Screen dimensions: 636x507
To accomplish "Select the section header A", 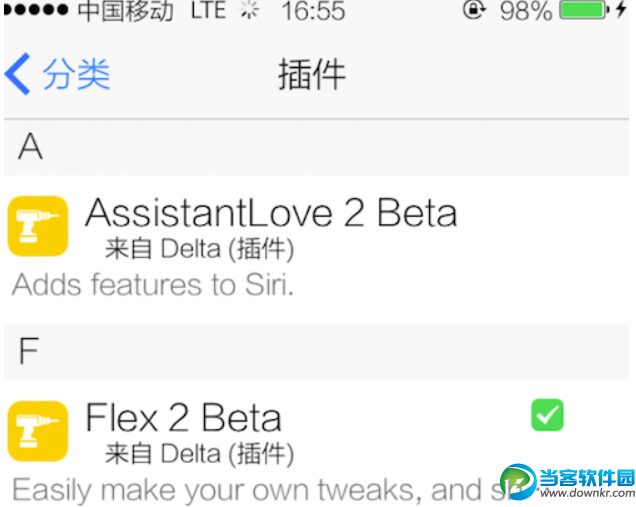I will (31, 148).
